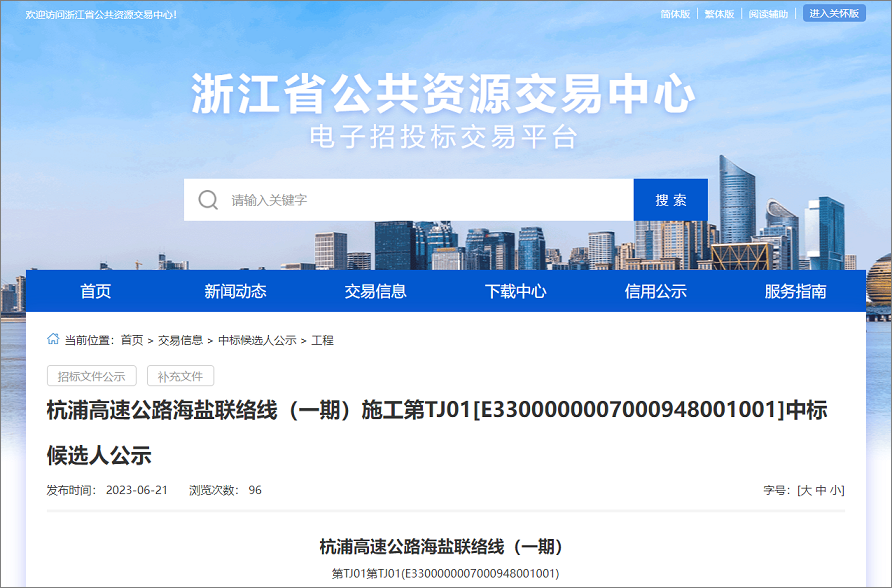Click 中标候选人公示 in the breadcrumb
This screenshot has height=588, width=892.
257,341
